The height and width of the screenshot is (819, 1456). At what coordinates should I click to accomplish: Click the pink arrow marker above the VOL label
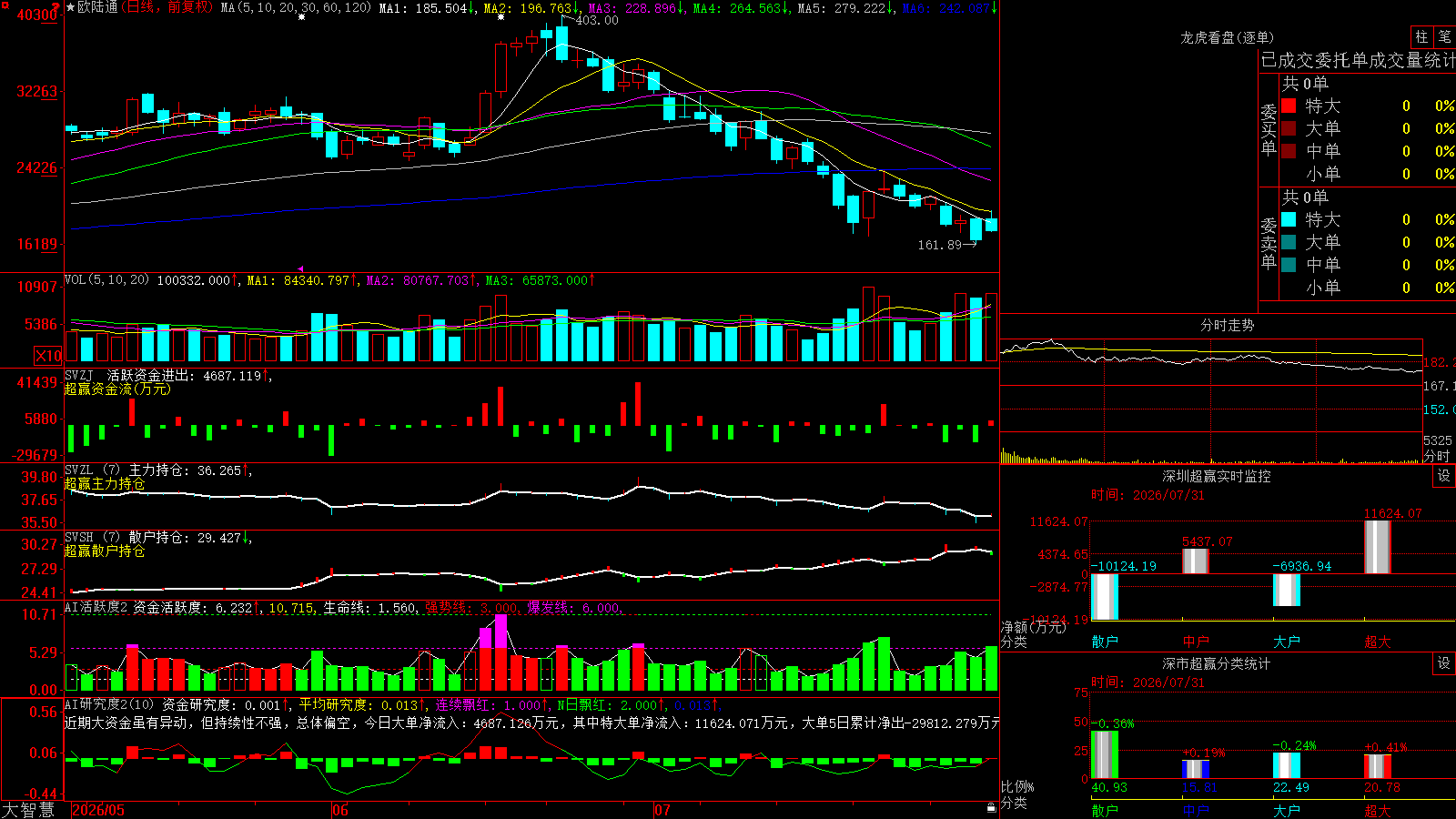point(301,268)
